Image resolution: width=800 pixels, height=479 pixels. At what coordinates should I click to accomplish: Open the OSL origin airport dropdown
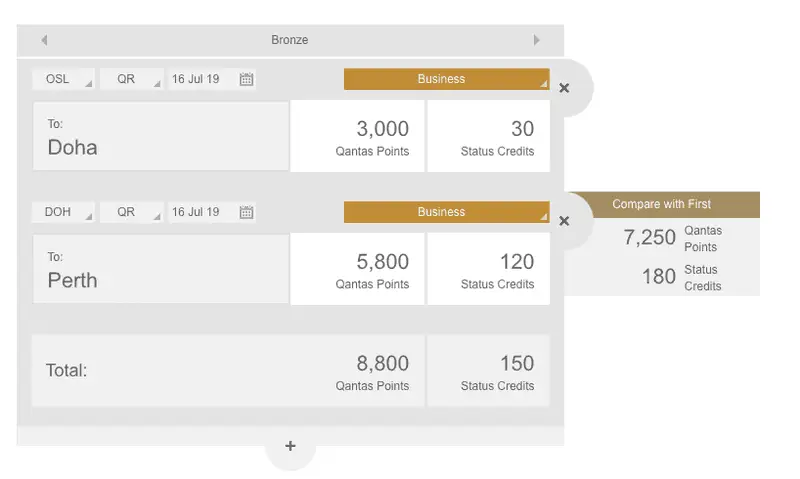[x=64, y=79]
